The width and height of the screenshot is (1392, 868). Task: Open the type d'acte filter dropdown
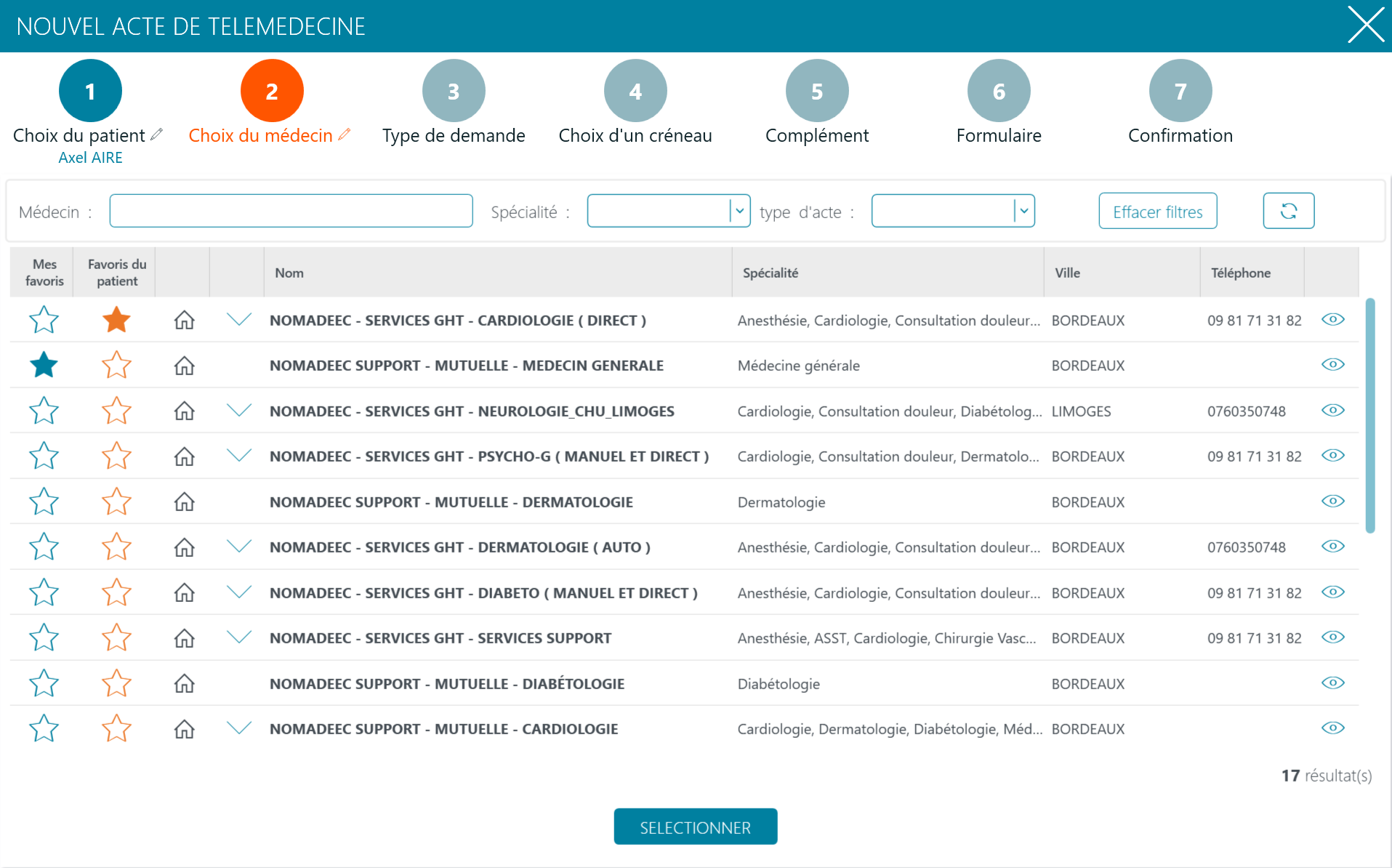click(x=953, y=211)
